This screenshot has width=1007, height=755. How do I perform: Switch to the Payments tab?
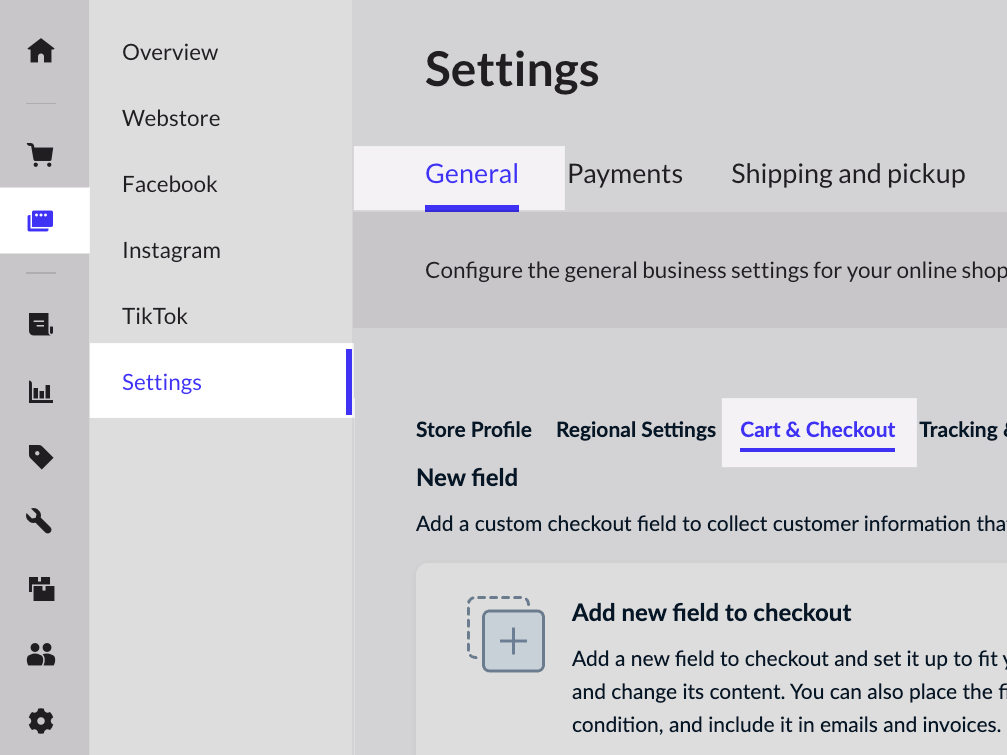[625, 174]
